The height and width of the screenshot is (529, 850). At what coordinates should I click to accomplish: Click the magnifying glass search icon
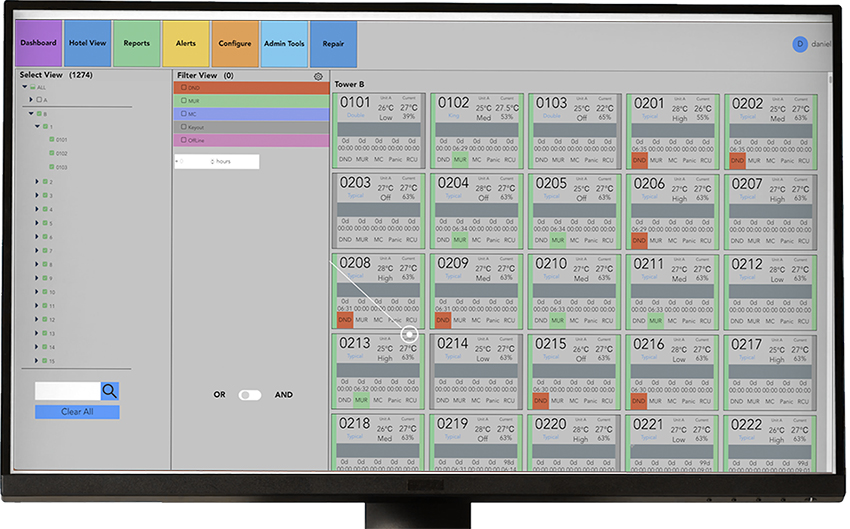tap(109, 391)
